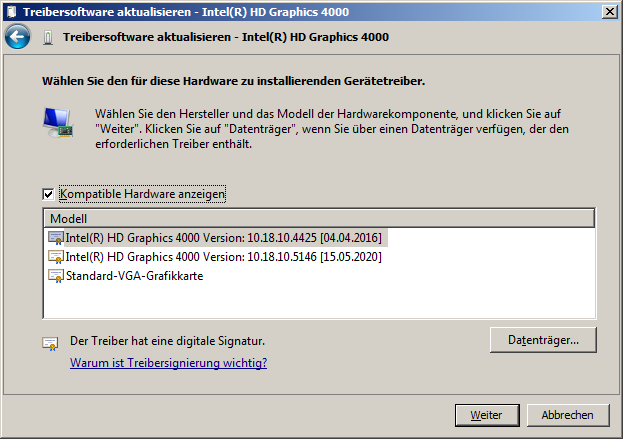Open the Datenträger... dialog
Image resolution: width=623 pixels, height=439 pixels.
543,340
